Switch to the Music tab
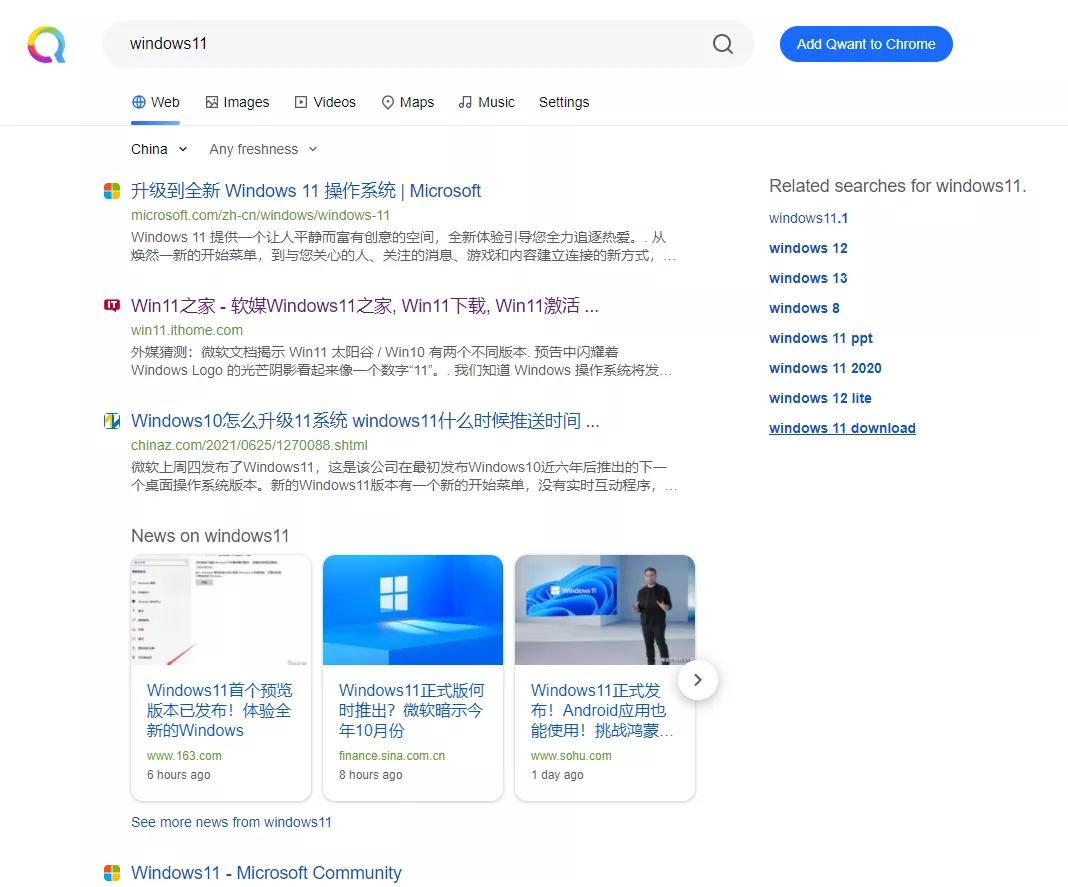This screenshot has height=887, width=1068. pos(495,101)
